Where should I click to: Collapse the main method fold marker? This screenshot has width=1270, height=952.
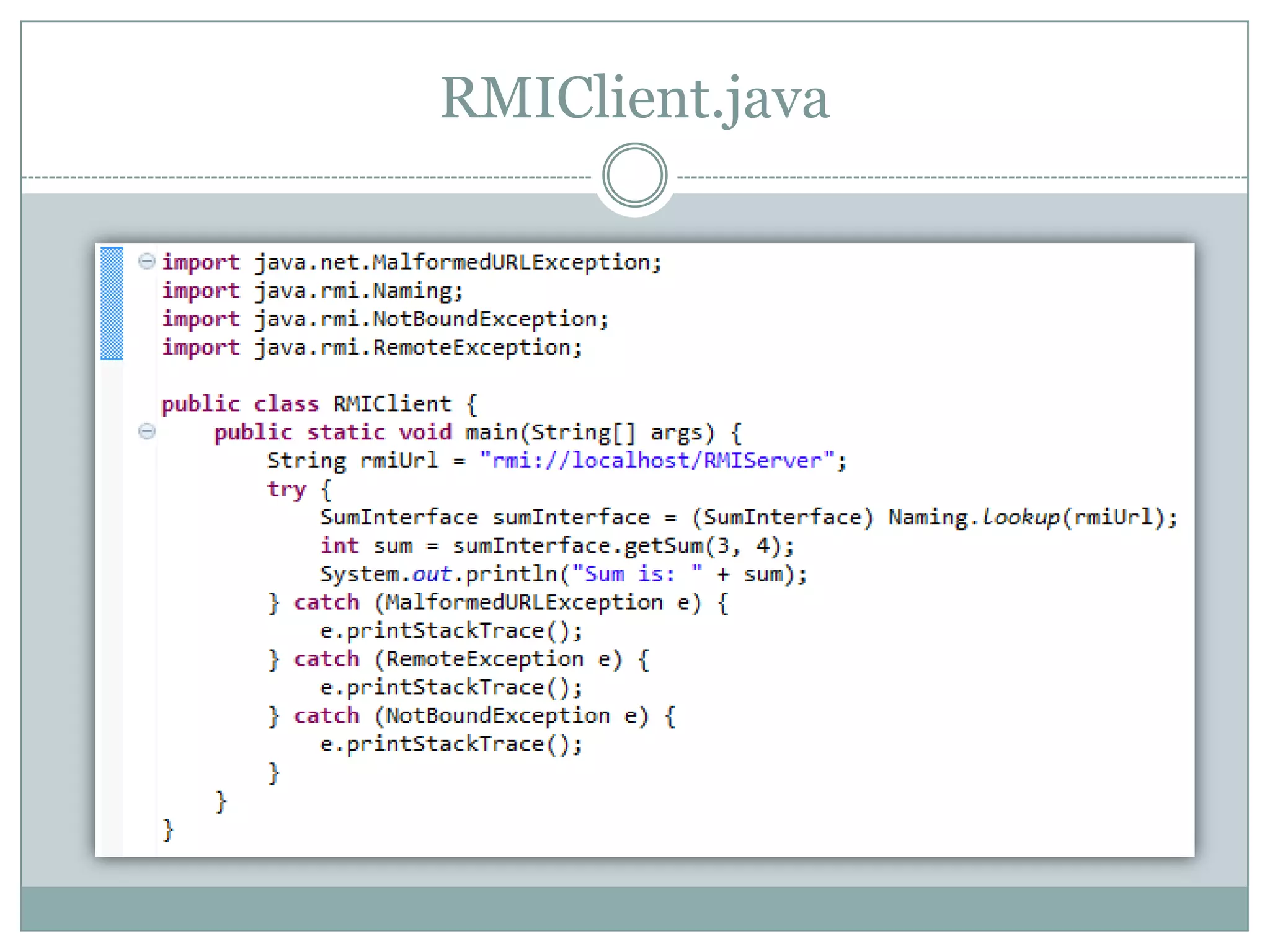point(146,431)
